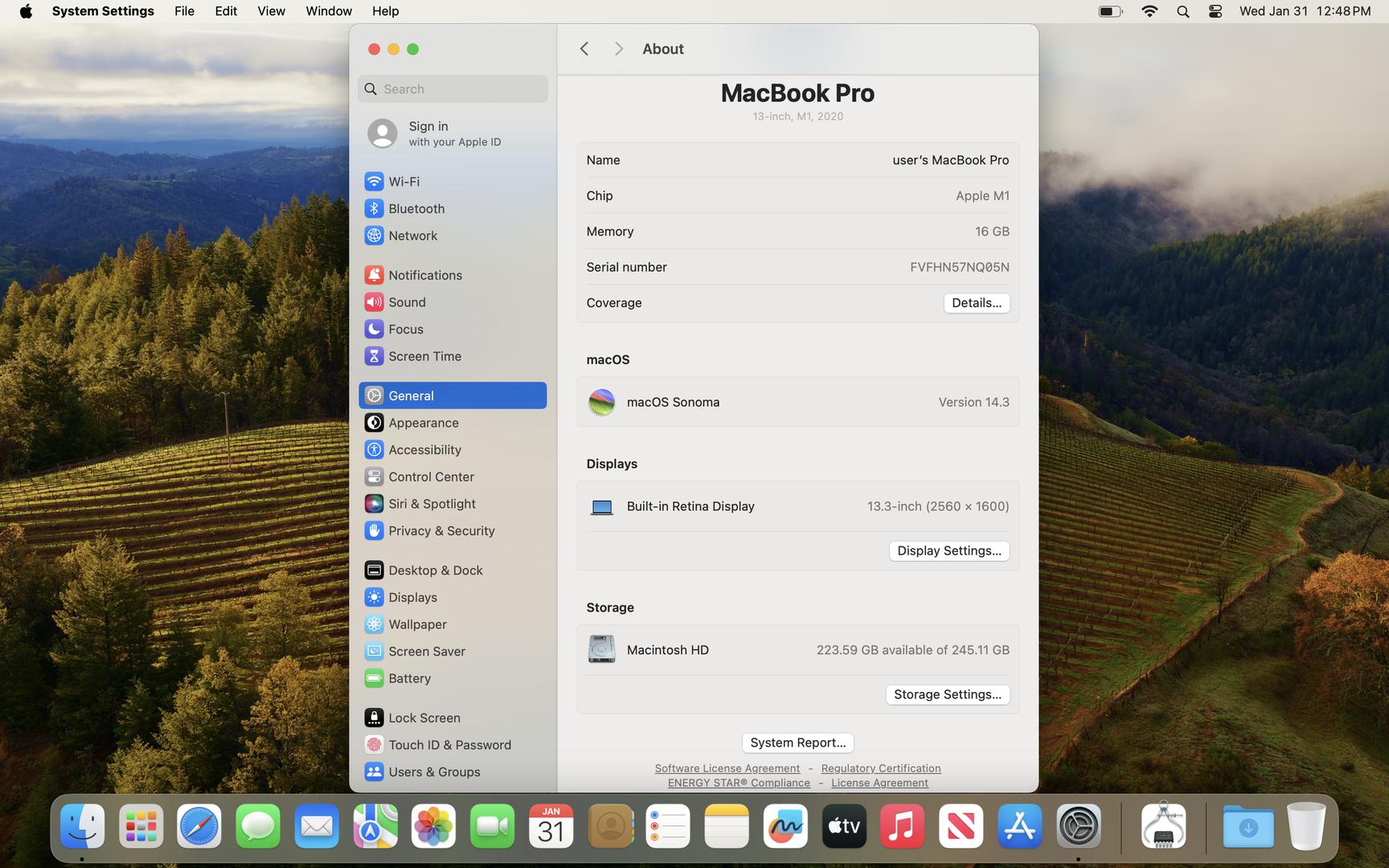Open Bluetooth settings pane
Screen dimensions: 1389x868
point(453,208)
